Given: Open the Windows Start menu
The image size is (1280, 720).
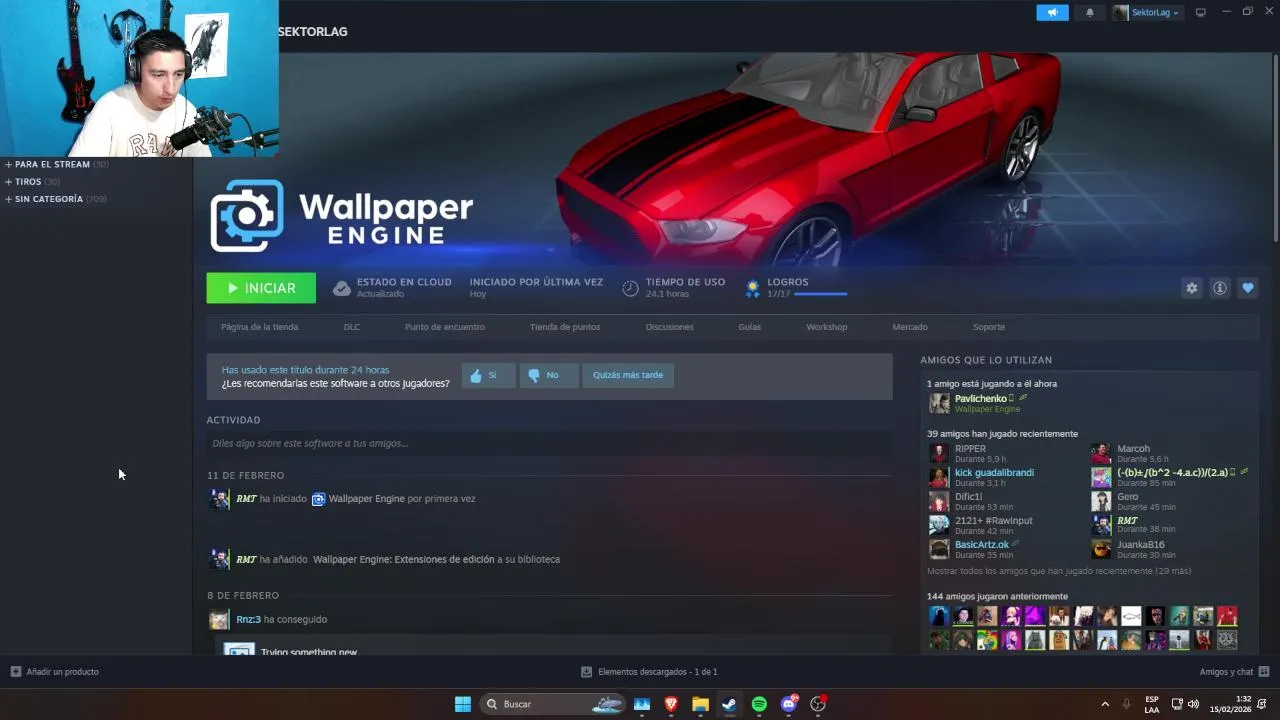Looking at the screenshot, I should [463, 704].
